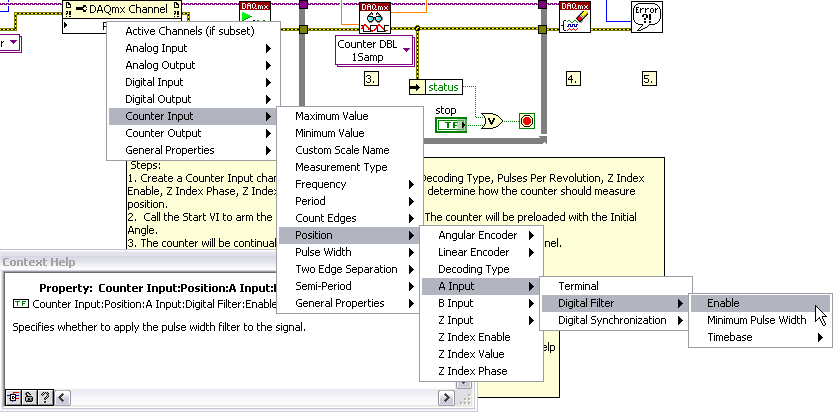Screen dimensions: 833x413
Task: Open the Counter DBL 1Samp selector
Action: [x=375, y=51]
